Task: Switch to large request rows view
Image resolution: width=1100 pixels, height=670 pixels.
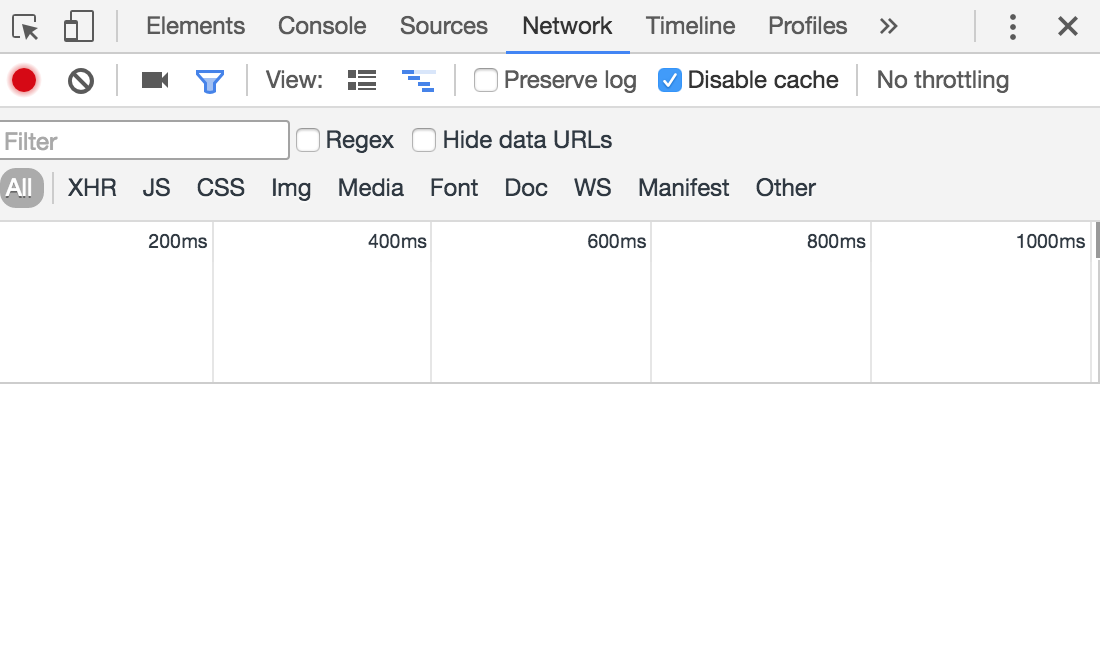Action: (362, 80)
